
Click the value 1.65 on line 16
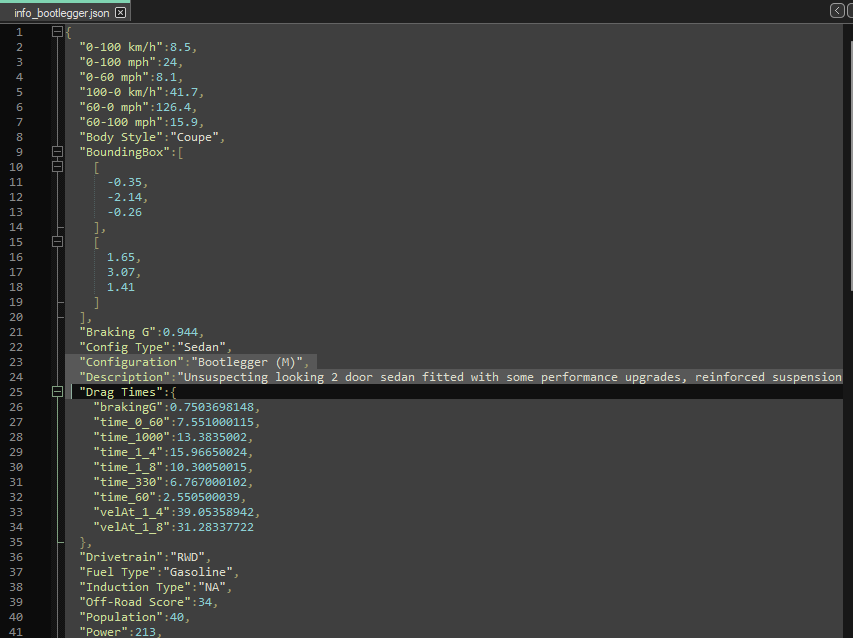pos(121,257)
